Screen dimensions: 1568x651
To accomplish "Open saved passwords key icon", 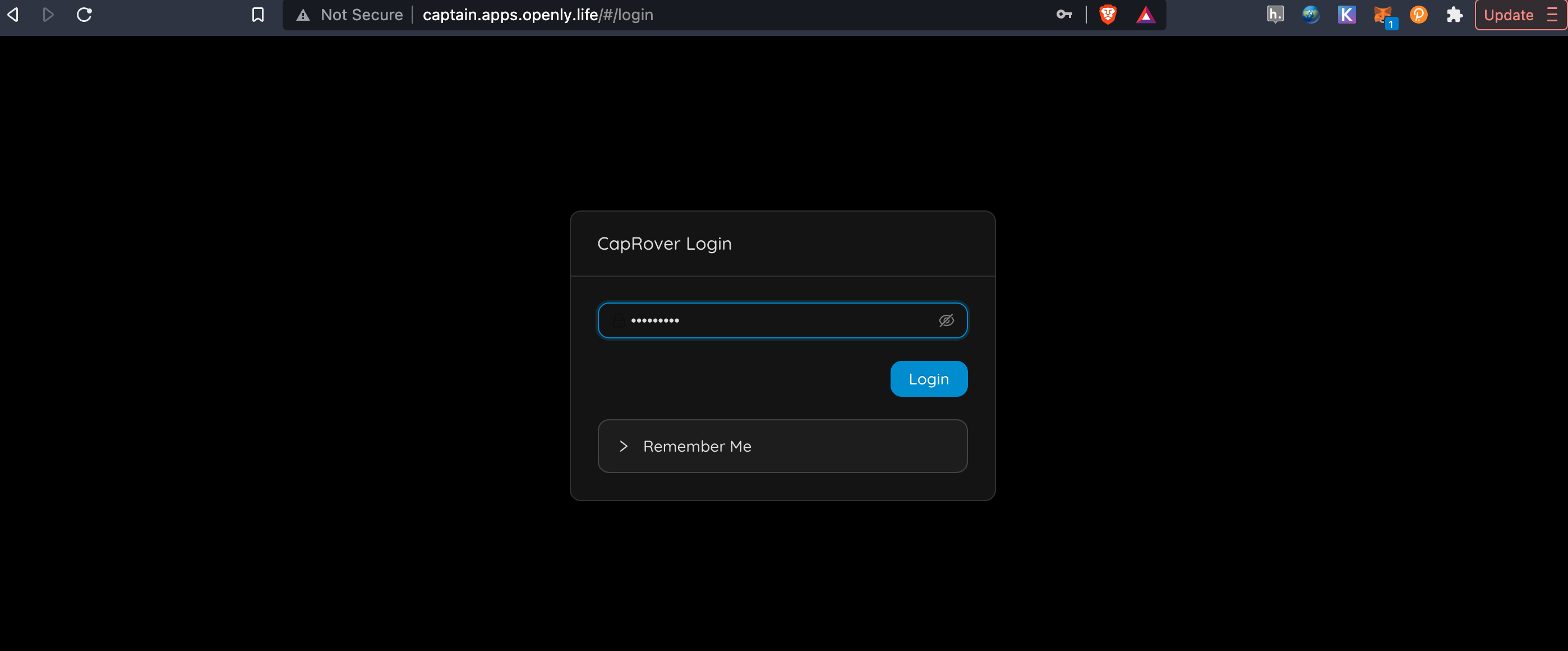I will tap(1064, 15).
